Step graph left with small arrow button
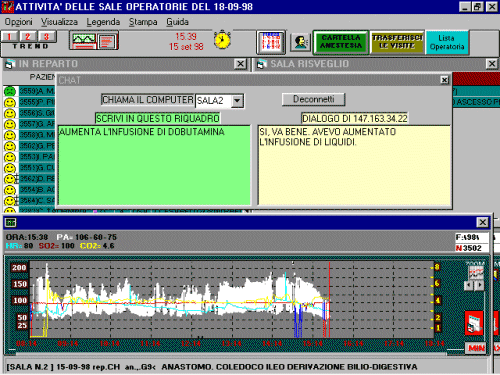The width and height of the screenshot is (500, 375). pyautogui.click(x=469, y=285)
